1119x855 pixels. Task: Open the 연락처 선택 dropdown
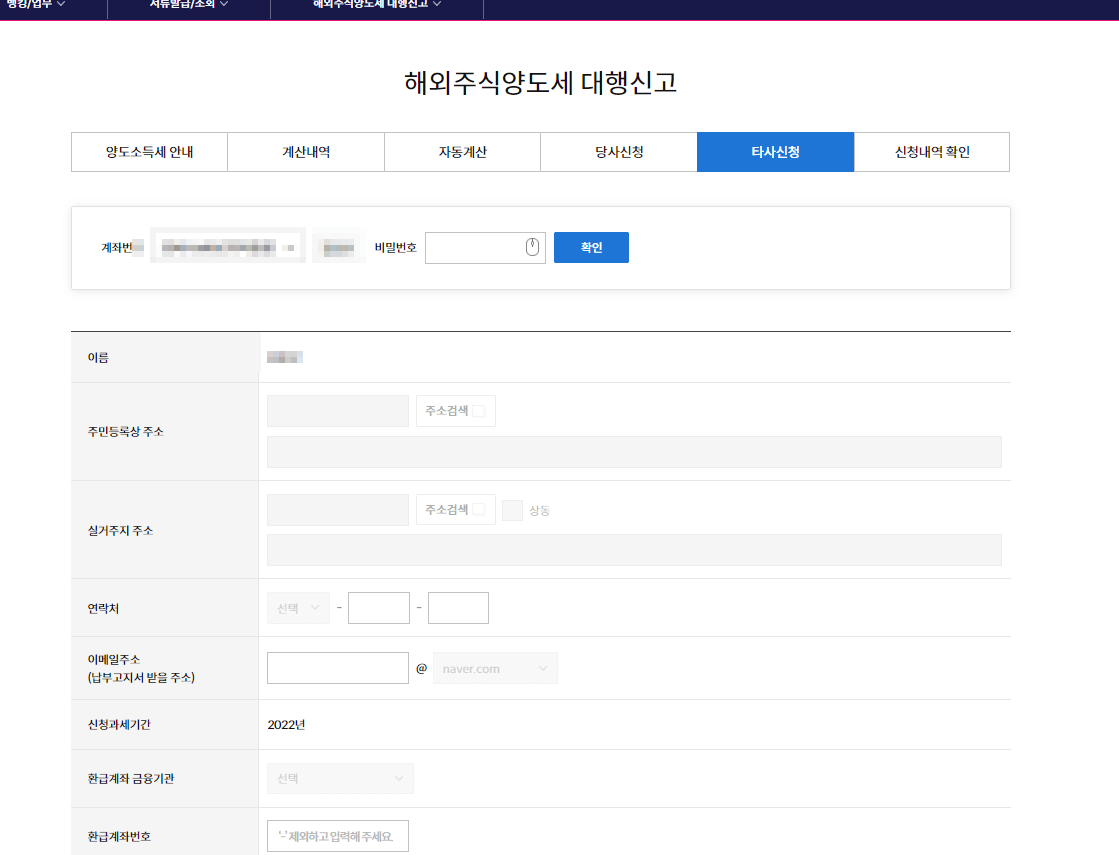point(297,607)
